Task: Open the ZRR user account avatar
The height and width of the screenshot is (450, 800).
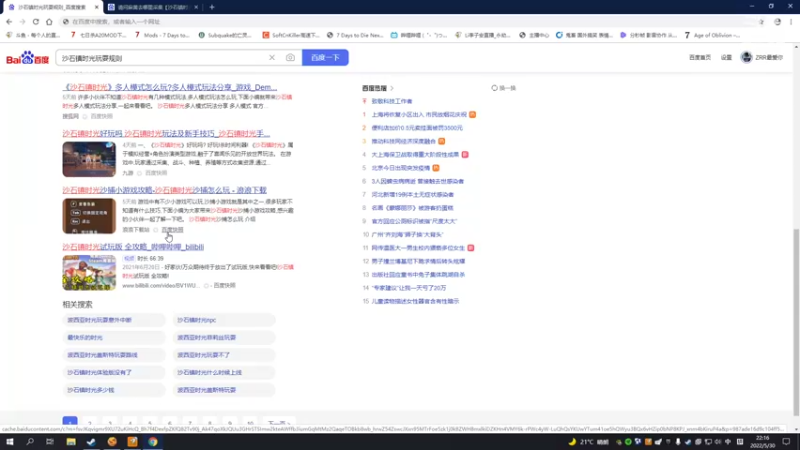Action: (x=746, y=57)
